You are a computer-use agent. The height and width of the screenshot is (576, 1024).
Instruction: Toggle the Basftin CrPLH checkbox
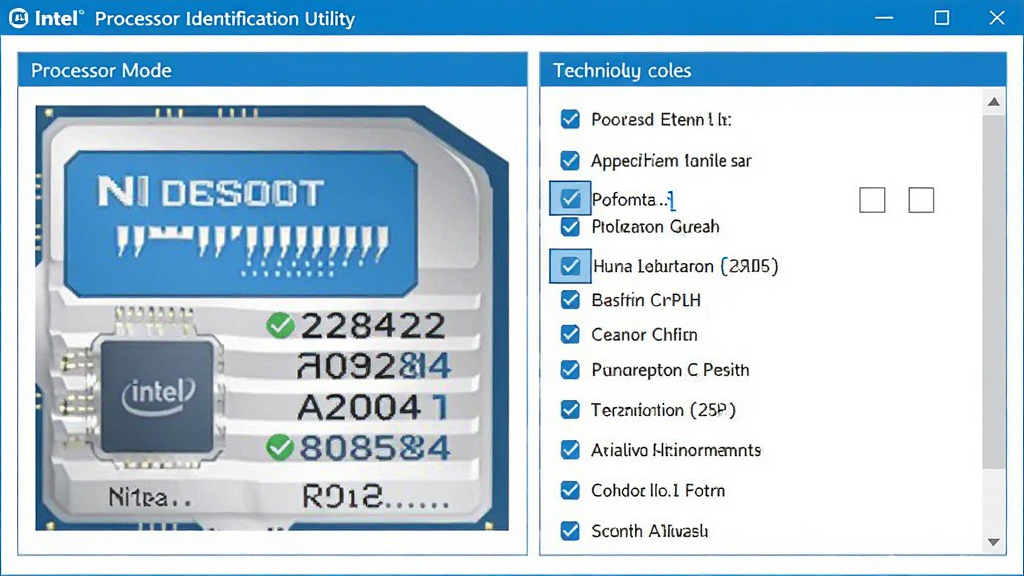(570, 300)
